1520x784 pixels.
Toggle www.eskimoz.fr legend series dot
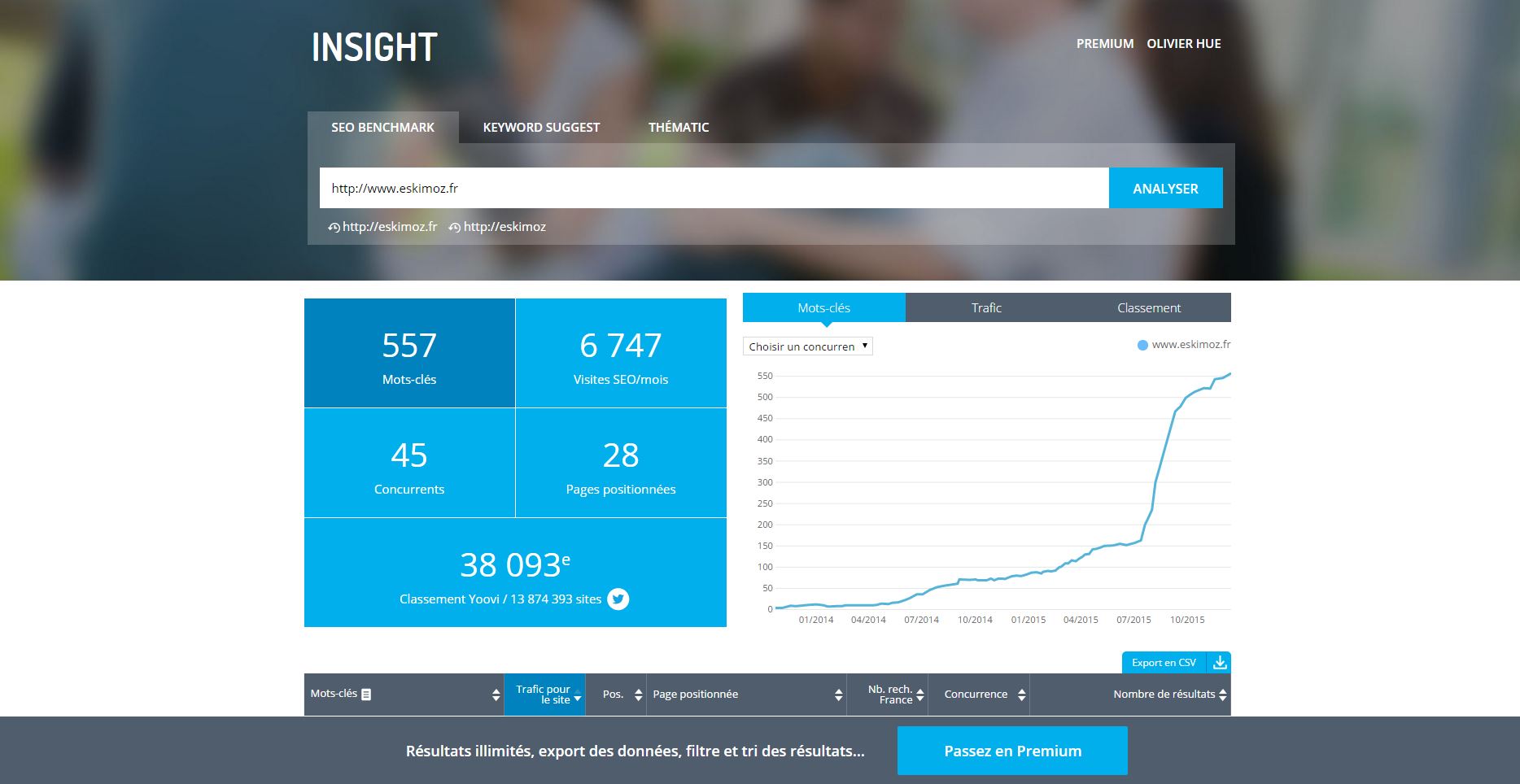click(x=1142, y=346)
